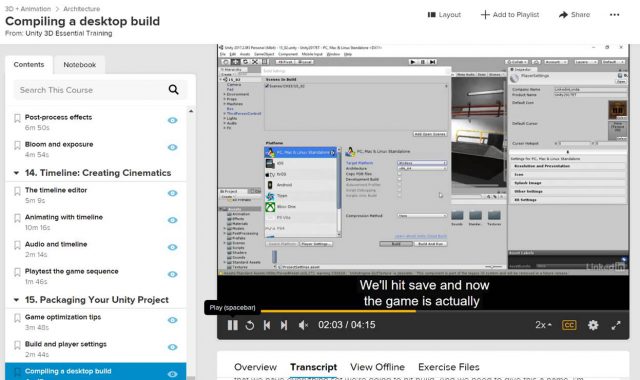Click the rewind replay icon
640x380 pixels.
[x=250, y=325]
